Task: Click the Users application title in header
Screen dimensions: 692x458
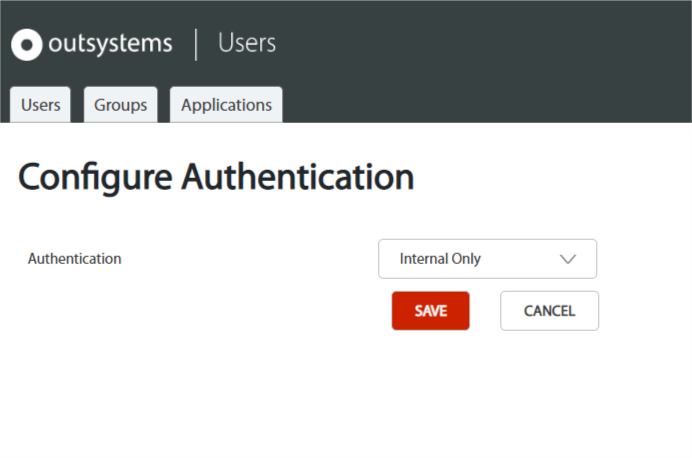Action: coord(247,43)
